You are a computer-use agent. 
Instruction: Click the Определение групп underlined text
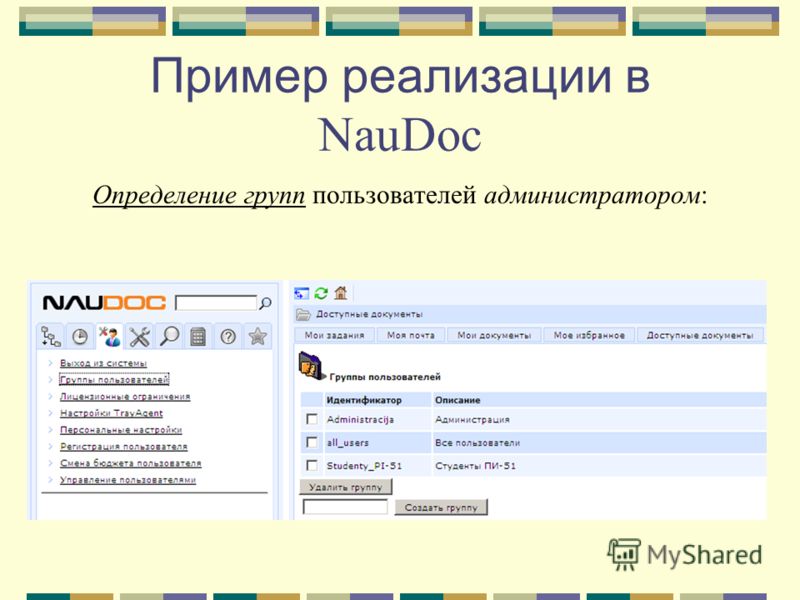click(x=199, y=195)
